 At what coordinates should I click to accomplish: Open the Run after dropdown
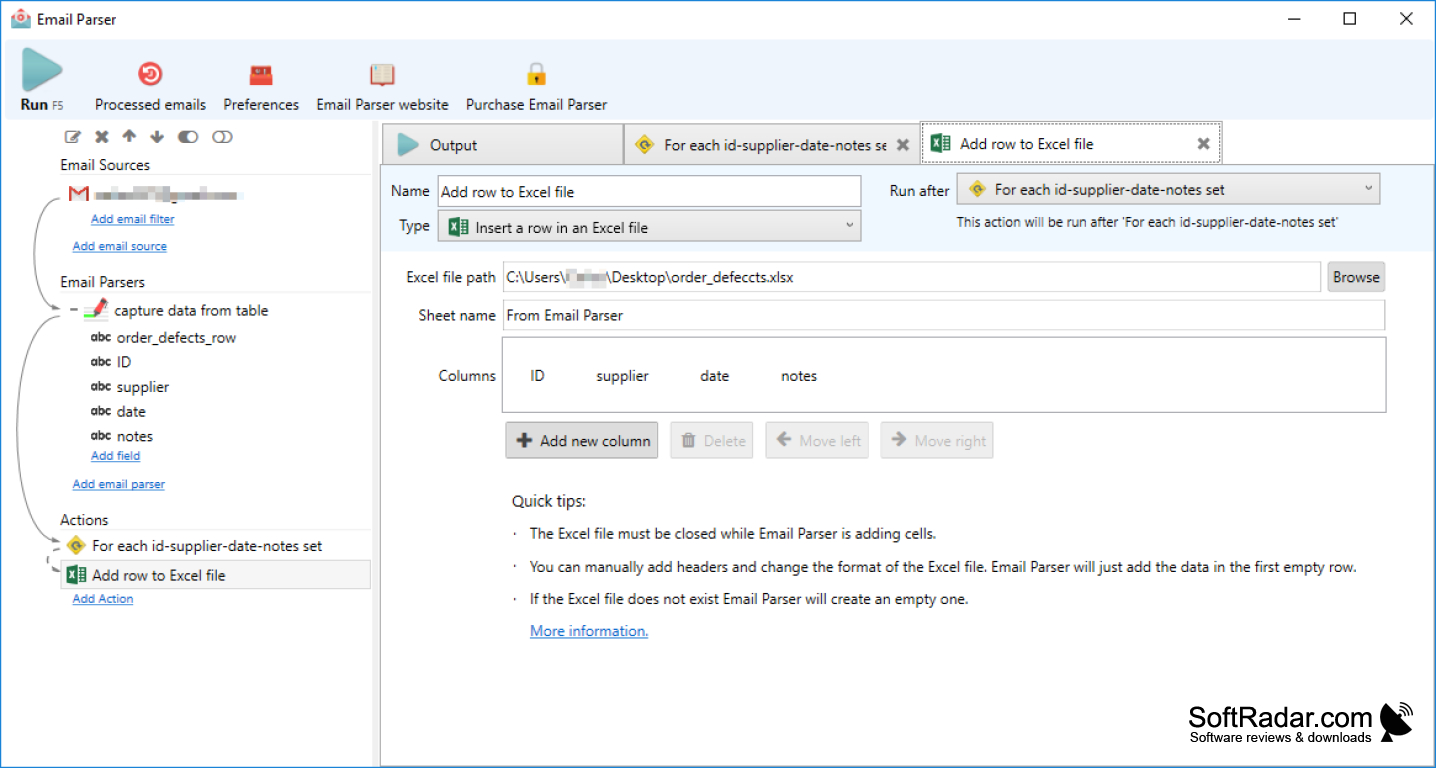pyautogui.click(x=1168, y=189)
